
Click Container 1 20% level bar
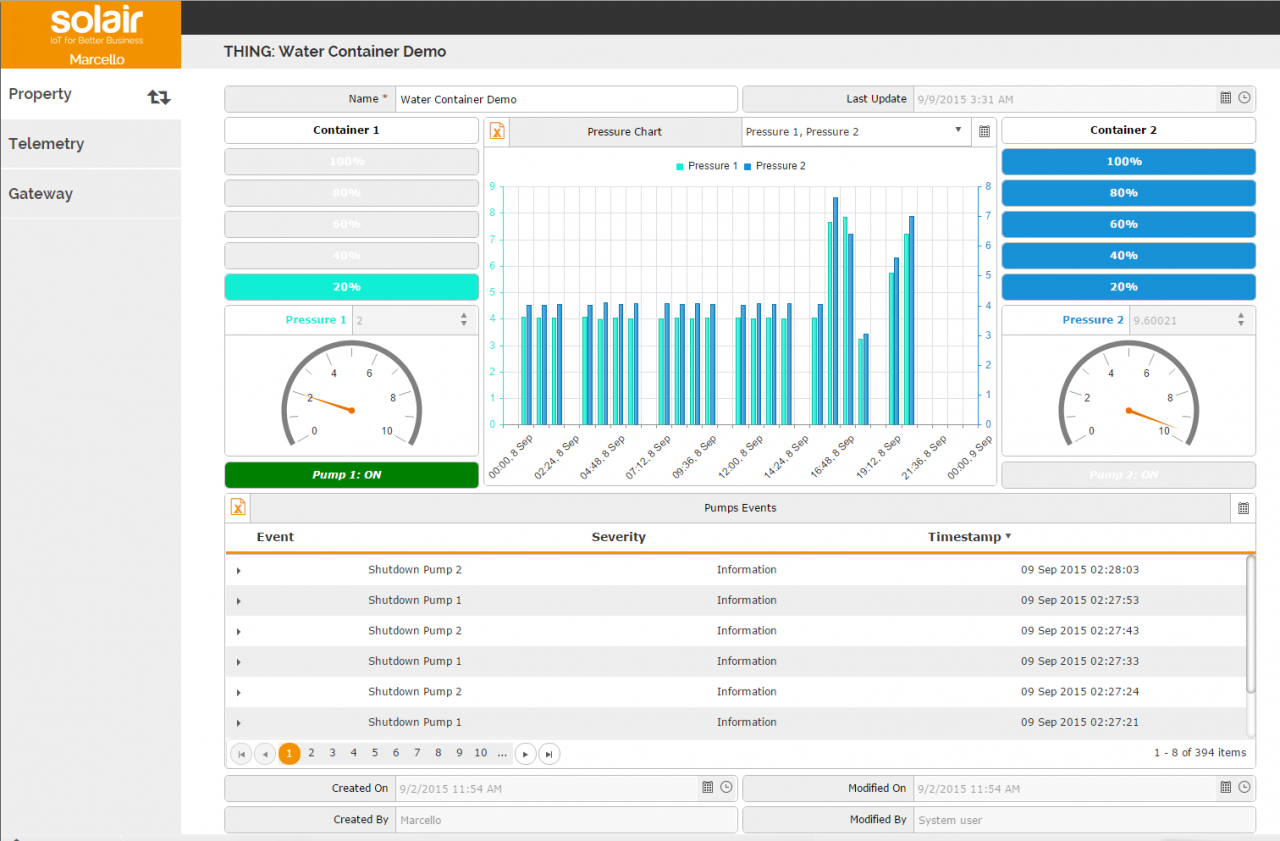[x=351, y=287]
